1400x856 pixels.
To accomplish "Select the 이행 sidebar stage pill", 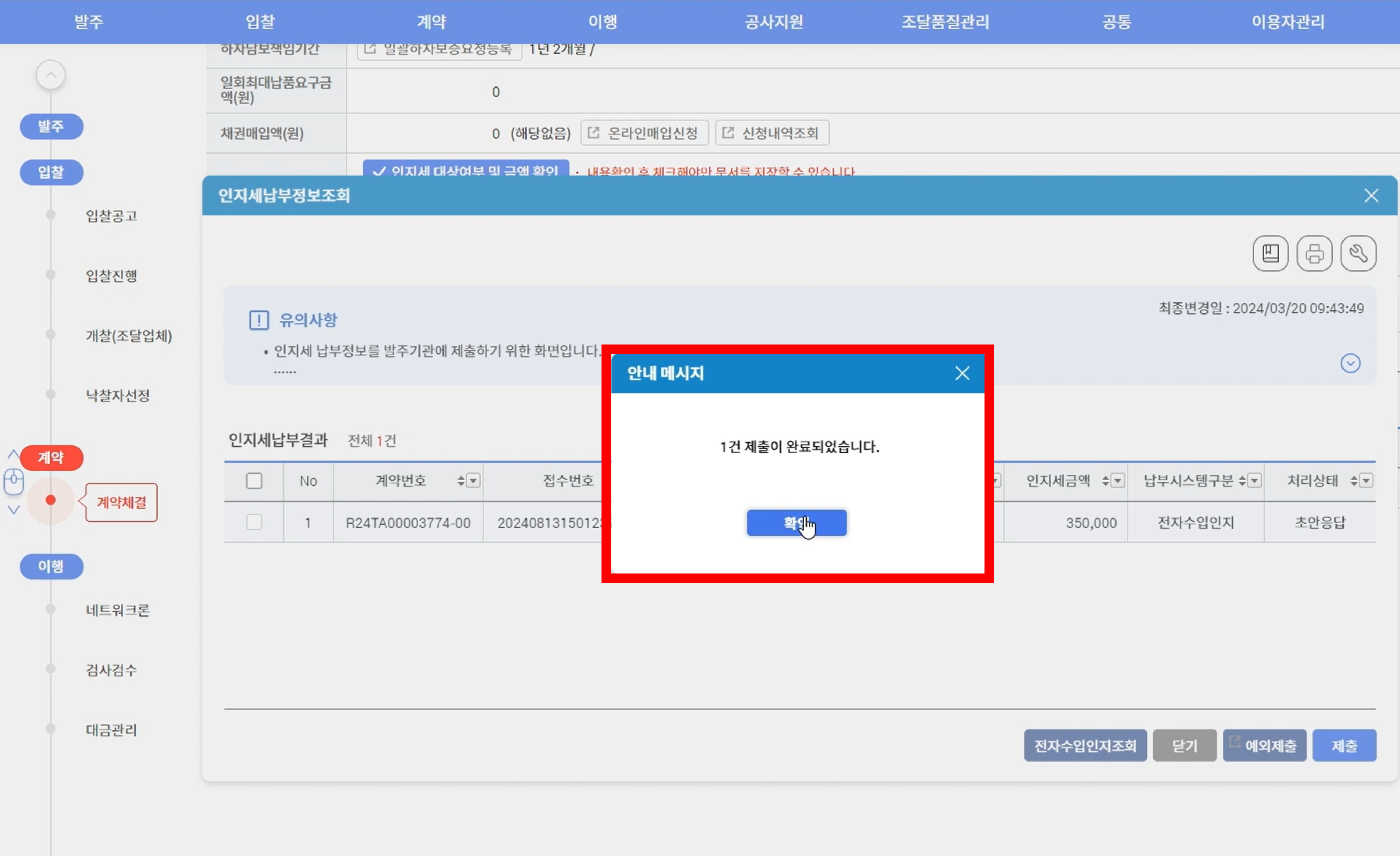I will pyautogui.click(x=51, y=566).
